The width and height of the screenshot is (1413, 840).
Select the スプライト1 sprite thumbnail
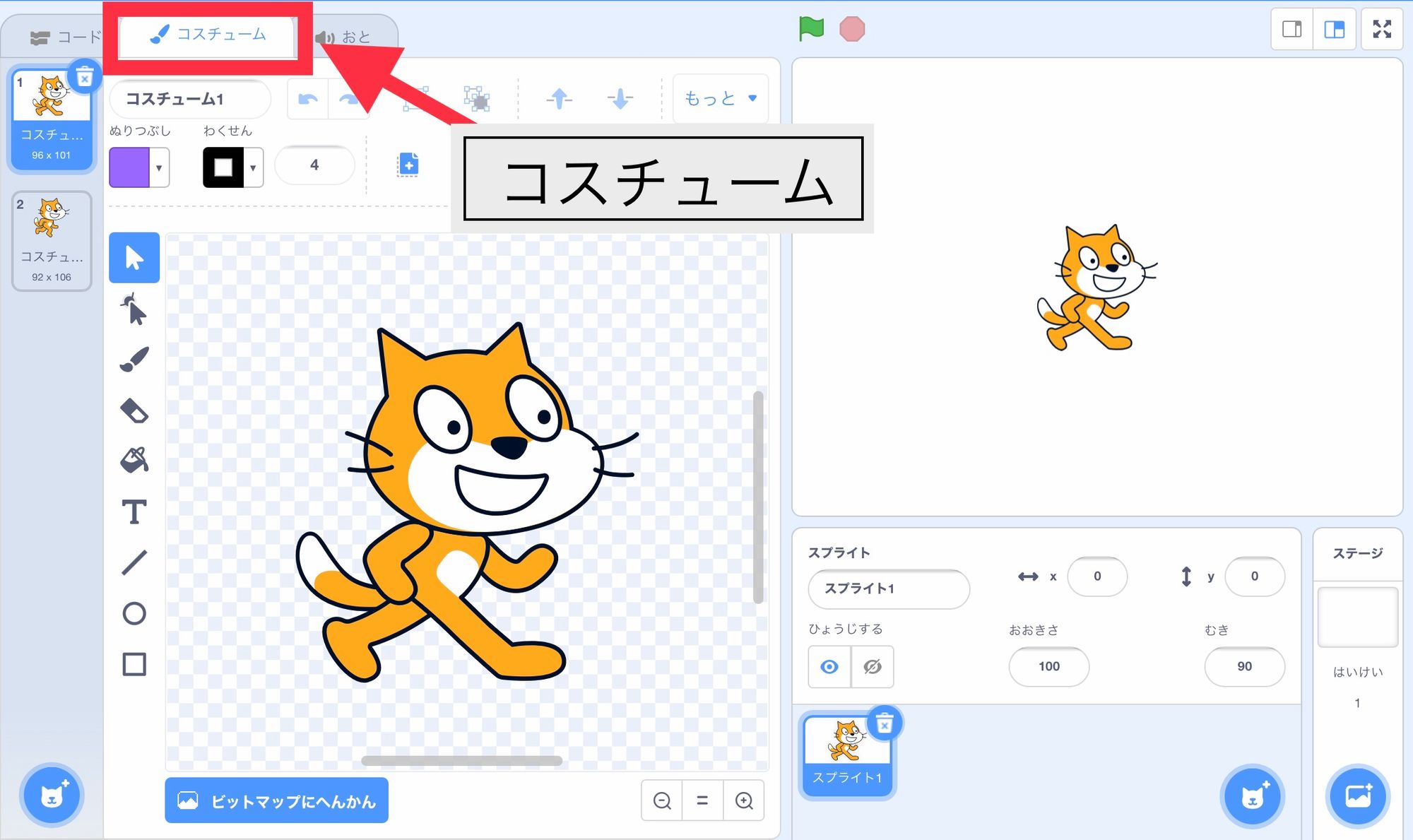(x=848, y=755)
